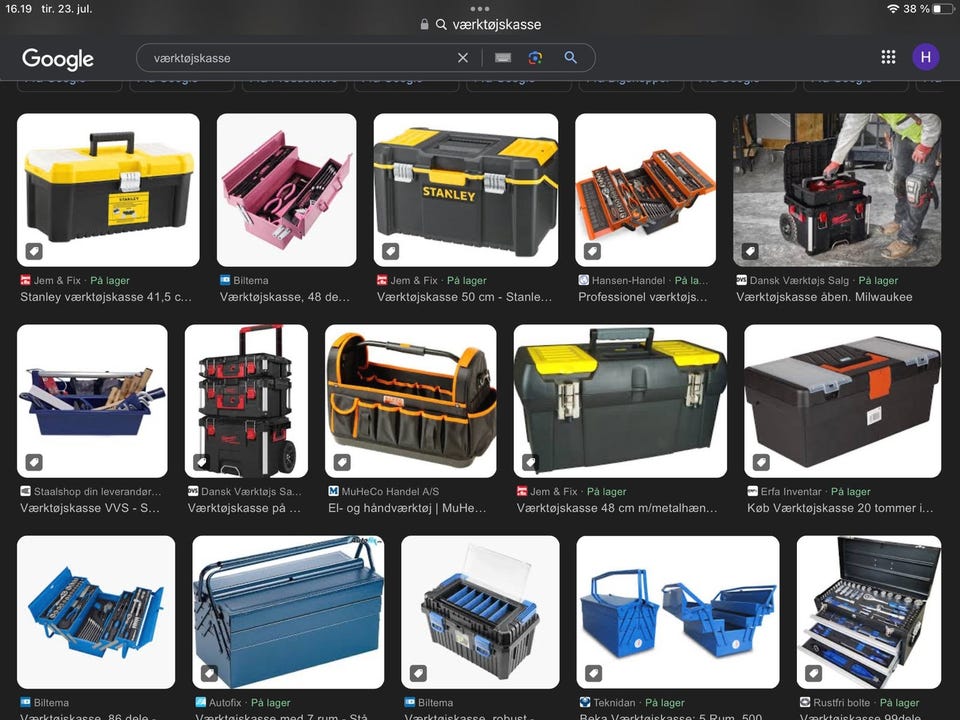Open link 'Værktøjskasse 48 cm m/metalhæn...'

point(617,508)
